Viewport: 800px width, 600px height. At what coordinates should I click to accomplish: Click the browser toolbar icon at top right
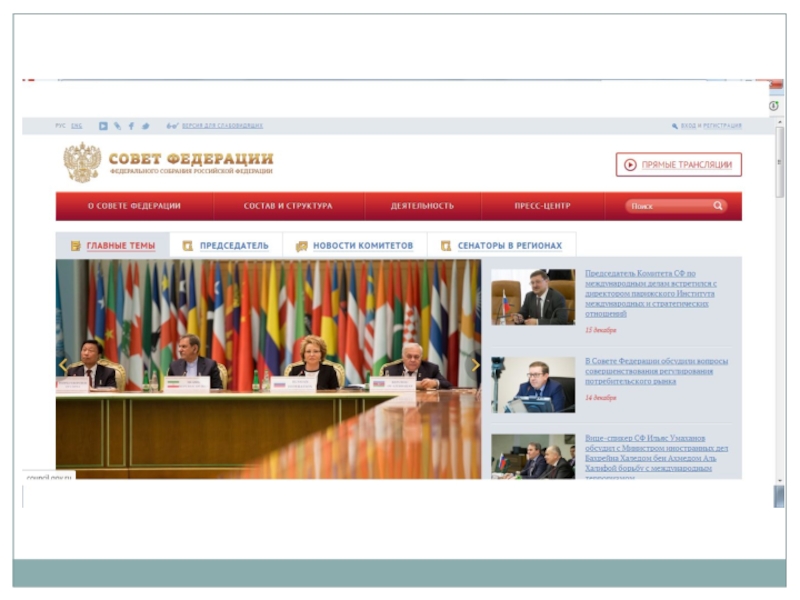pyautogui.click(x=773, y=106)
